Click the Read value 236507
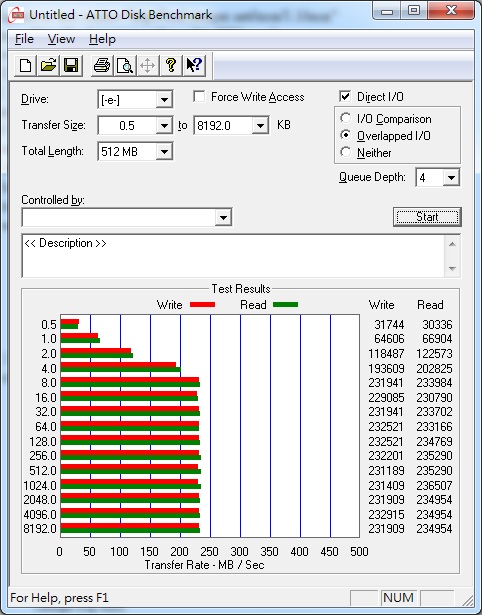This screenshot has width=482, height=615. 435,486
